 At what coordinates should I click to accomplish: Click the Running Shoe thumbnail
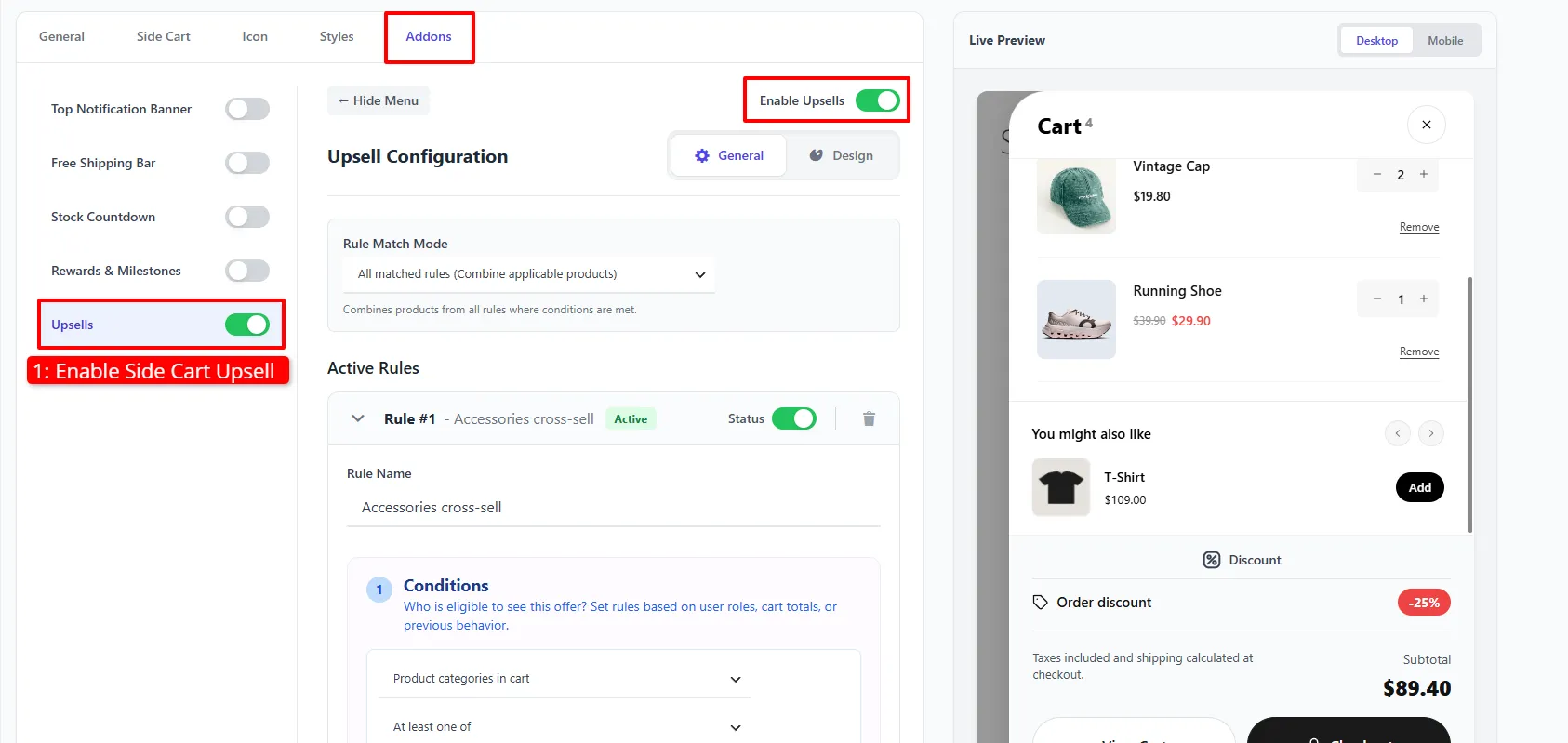[x=1076, y=319]
